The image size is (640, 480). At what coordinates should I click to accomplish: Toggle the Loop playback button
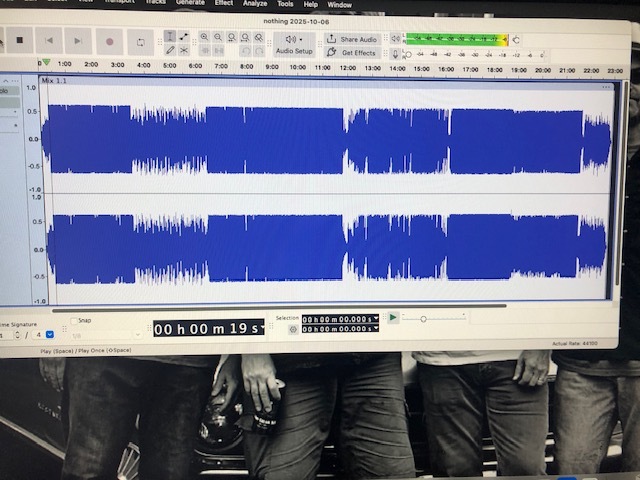click(140, 42)
